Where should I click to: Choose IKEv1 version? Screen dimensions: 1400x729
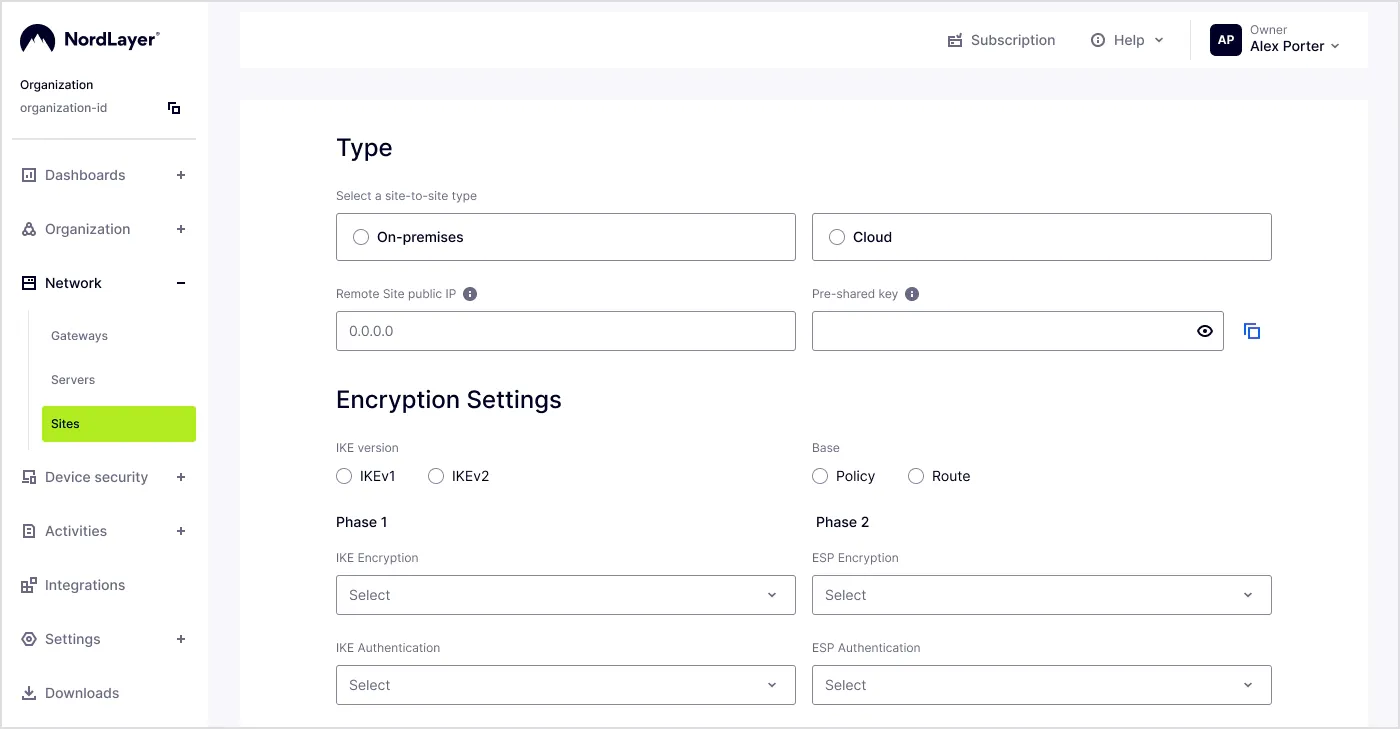coord(344,476)
